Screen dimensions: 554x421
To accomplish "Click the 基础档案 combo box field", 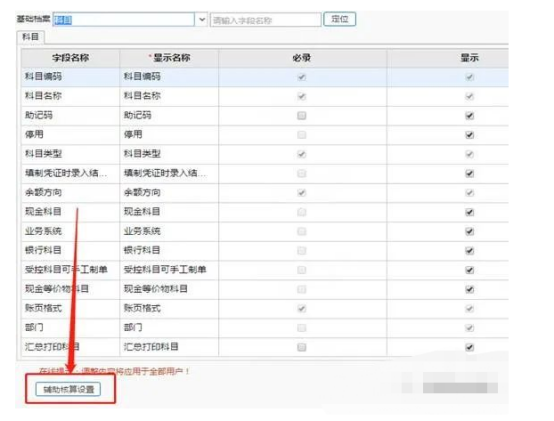I will click(x=123, y=19).
